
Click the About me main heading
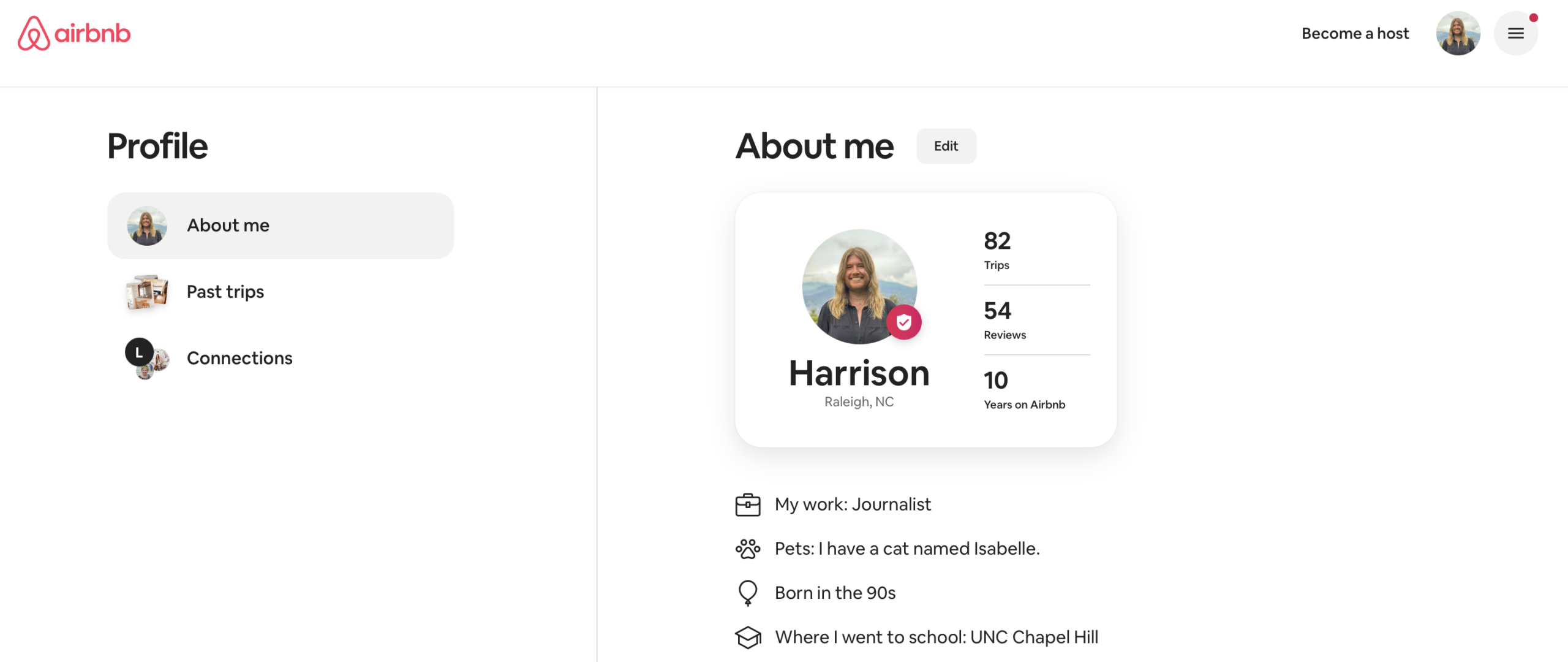815,146
